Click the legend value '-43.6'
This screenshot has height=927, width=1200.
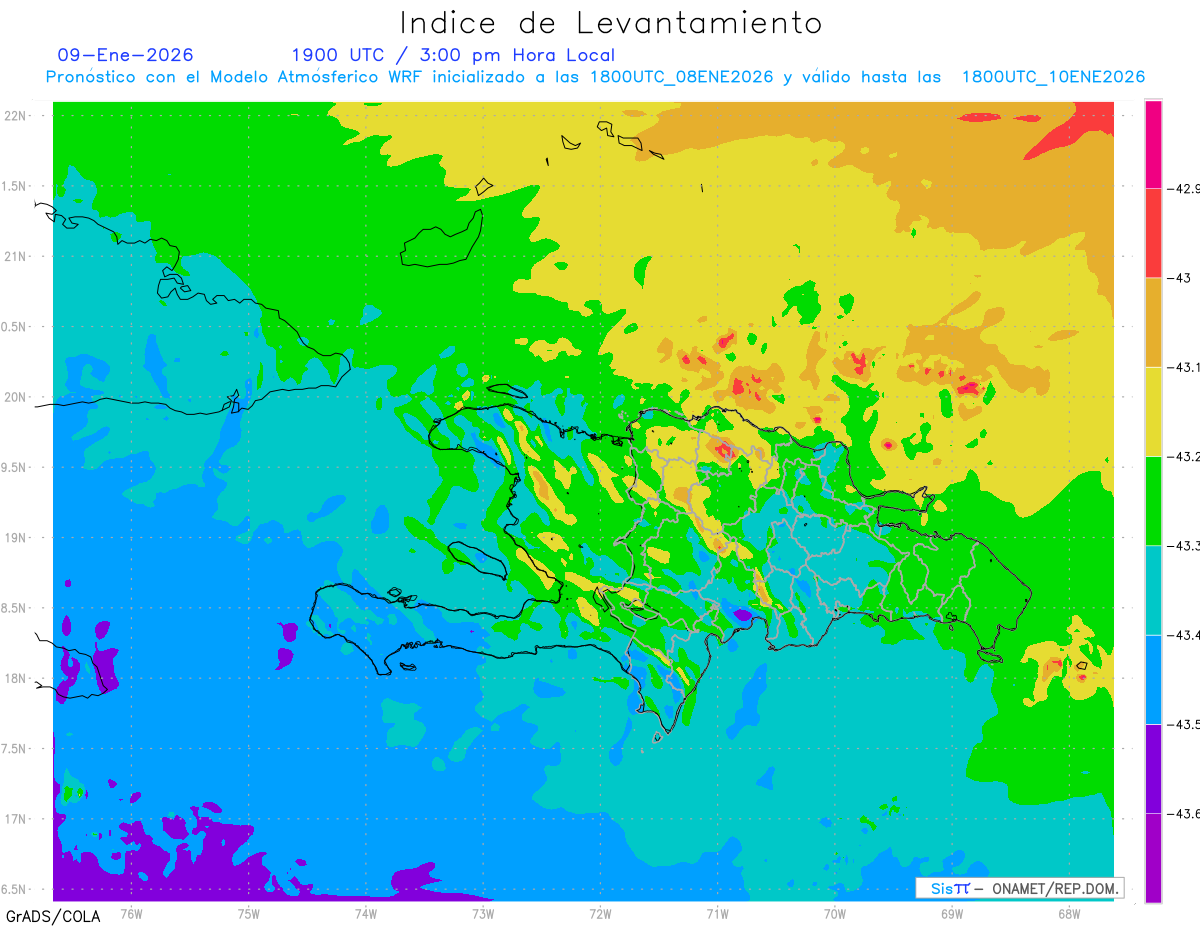1186,813
